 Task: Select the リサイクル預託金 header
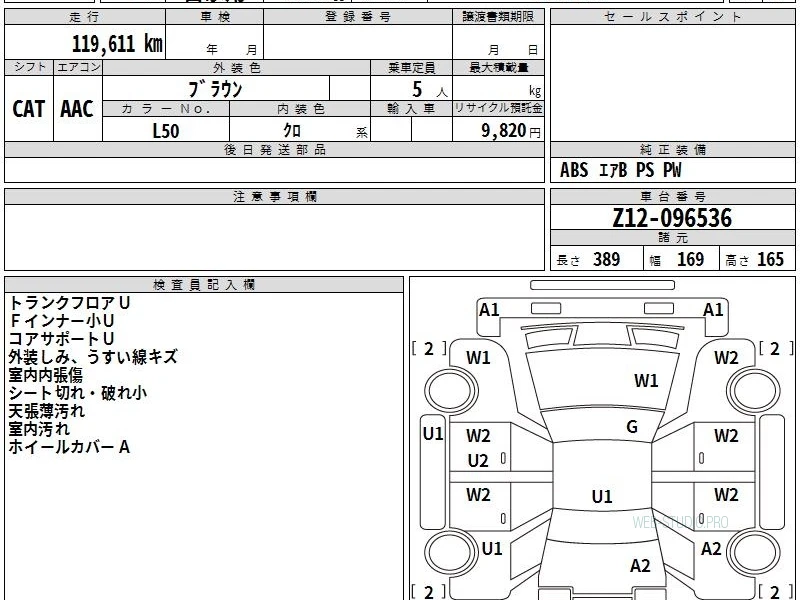(x=498, y=108)
